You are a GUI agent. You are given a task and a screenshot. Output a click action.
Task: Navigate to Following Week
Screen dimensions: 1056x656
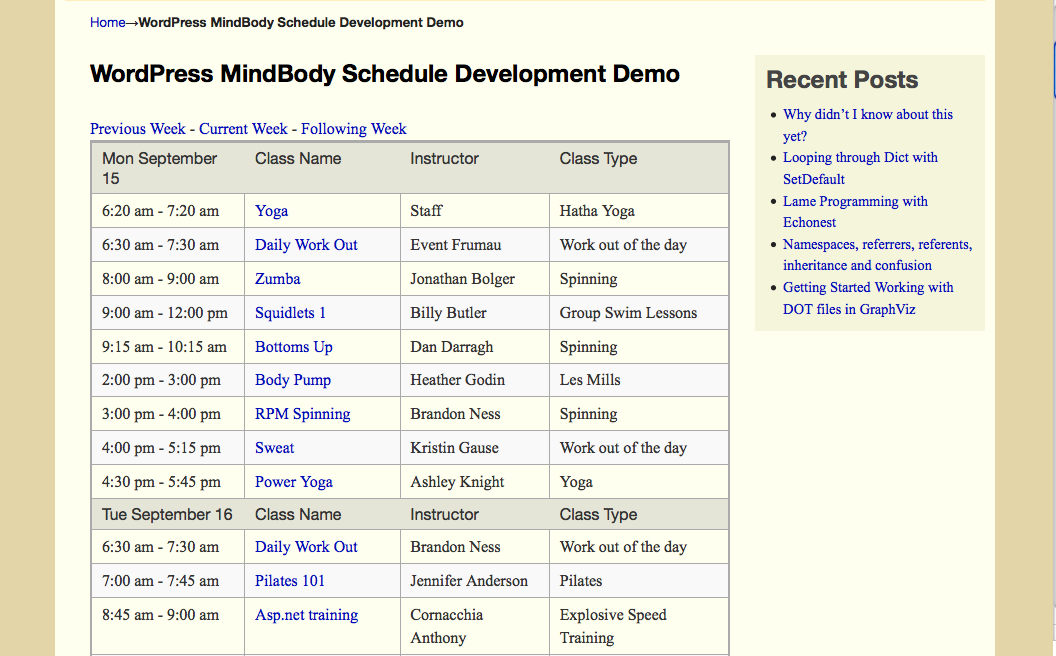[353, 129]
